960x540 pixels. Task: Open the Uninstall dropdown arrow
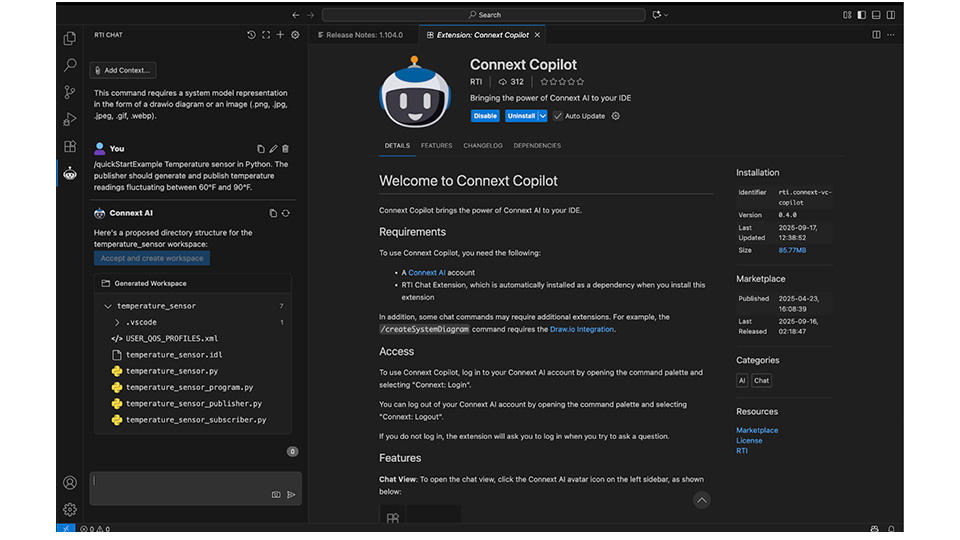(x=543, y=116)
